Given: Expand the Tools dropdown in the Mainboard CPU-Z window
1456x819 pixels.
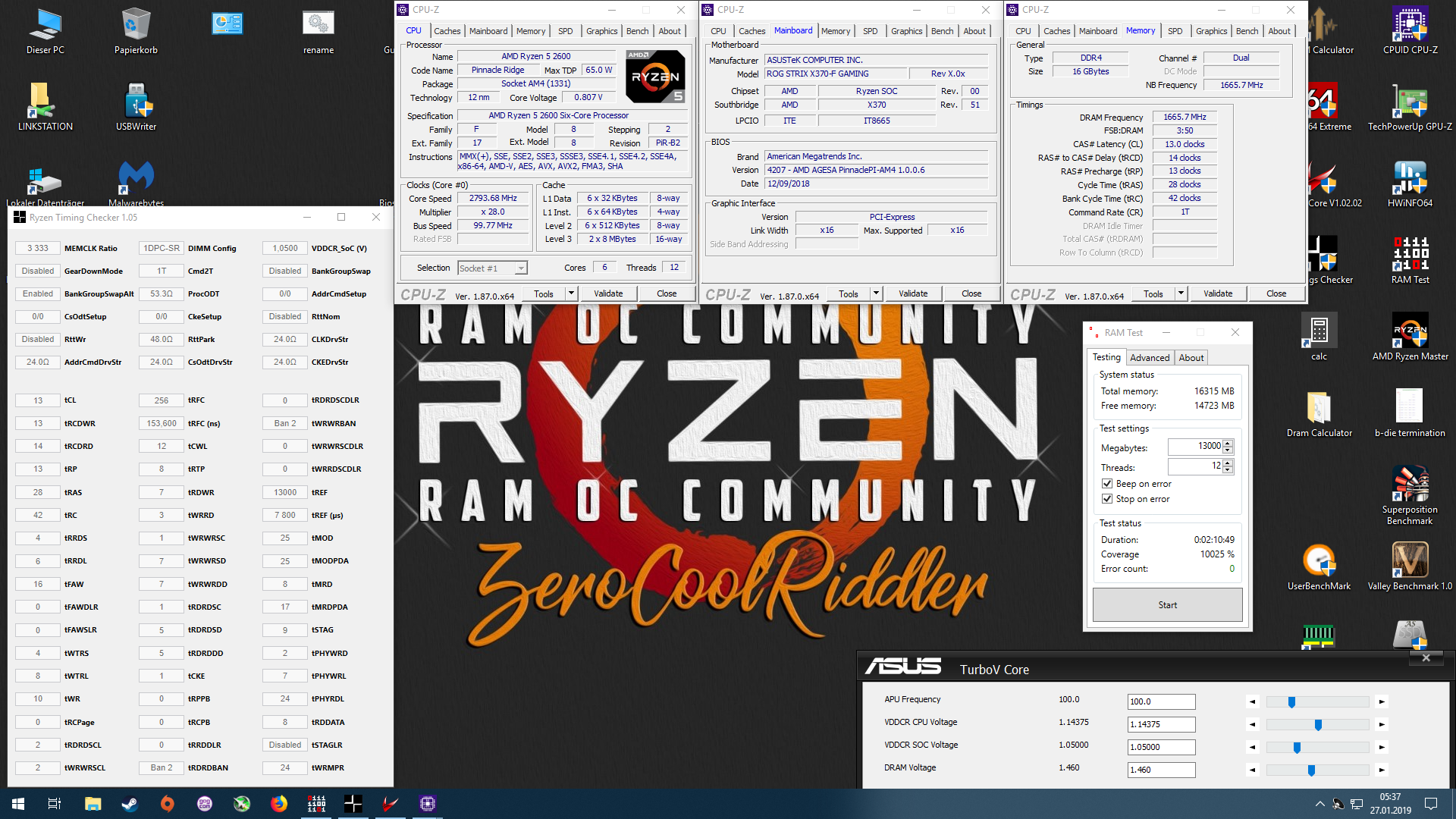Looking at the screenshot, I should tap(875, 293).
